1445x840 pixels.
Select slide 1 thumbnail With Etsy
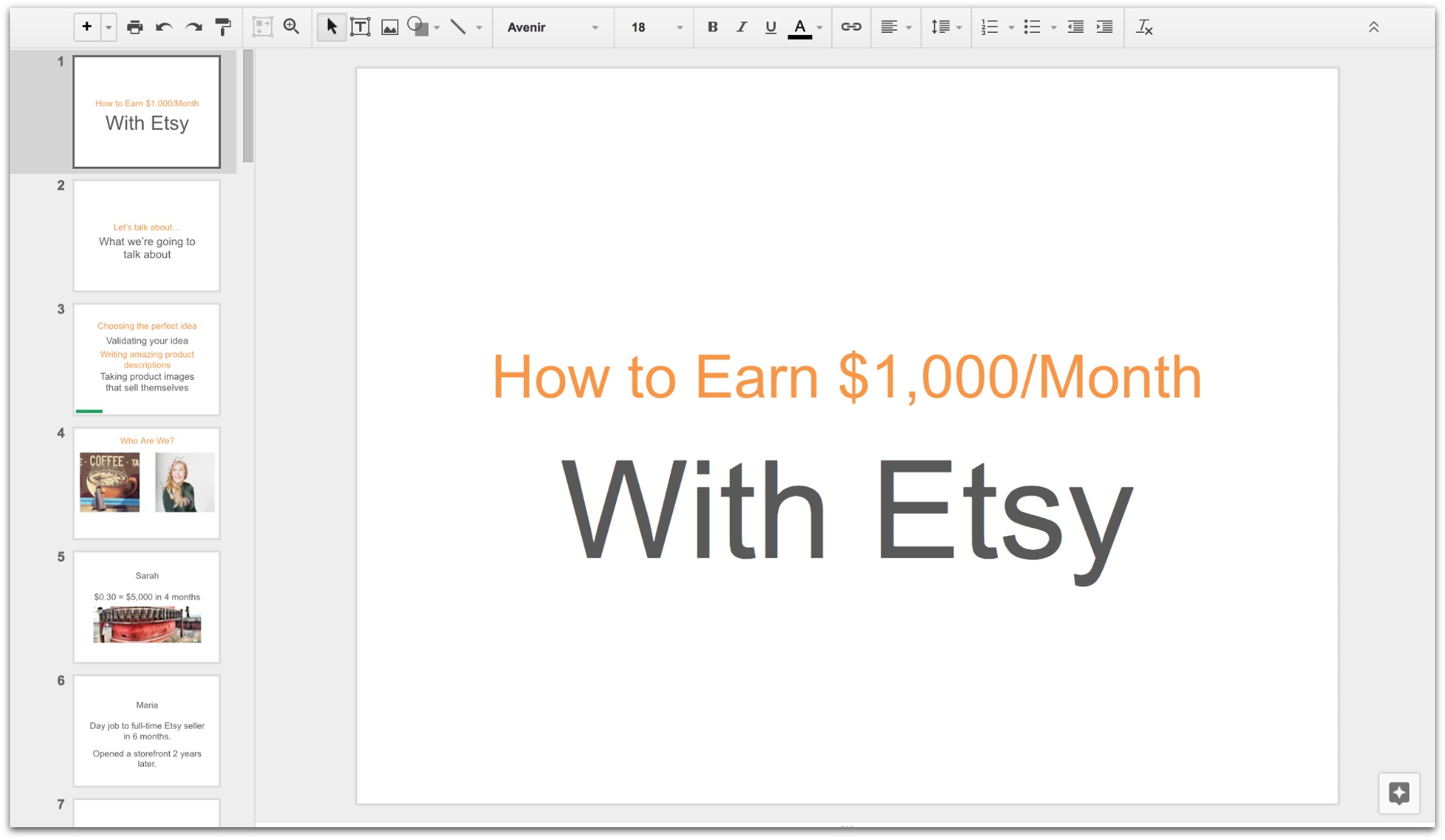click(147, 112)
